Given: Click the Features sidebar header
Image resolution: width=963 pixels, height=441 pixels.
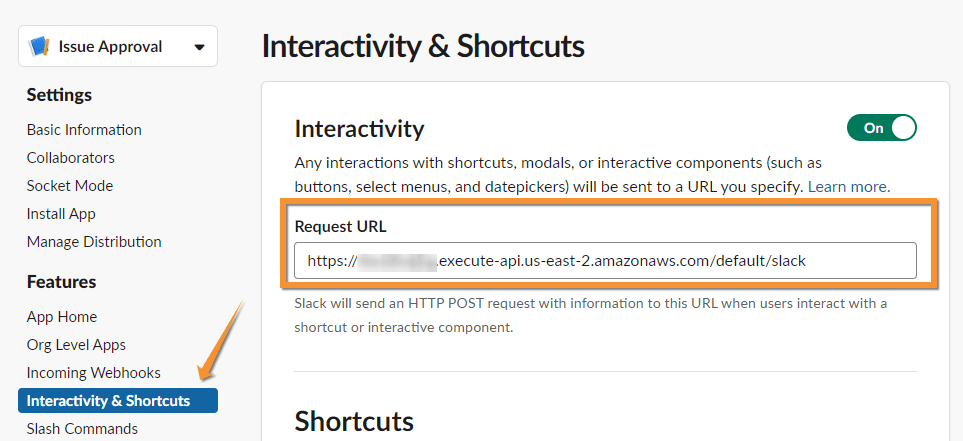Looking at the screenshot, I should pos(61,282).
